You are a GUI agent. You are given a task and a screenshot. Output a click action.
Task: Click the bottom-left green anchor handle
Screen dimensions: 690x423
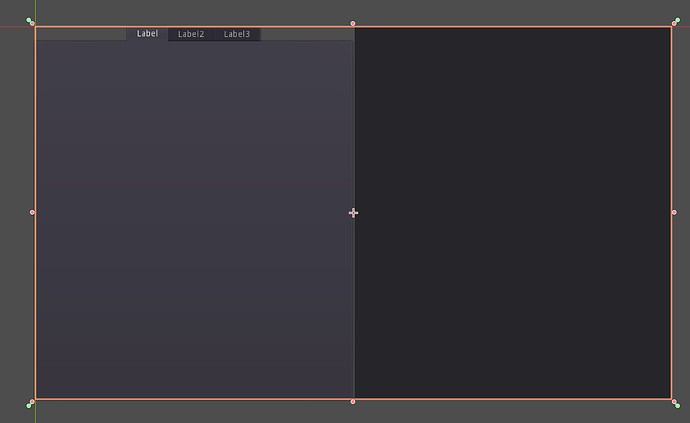pyautogui.click(x=29, y=405)
